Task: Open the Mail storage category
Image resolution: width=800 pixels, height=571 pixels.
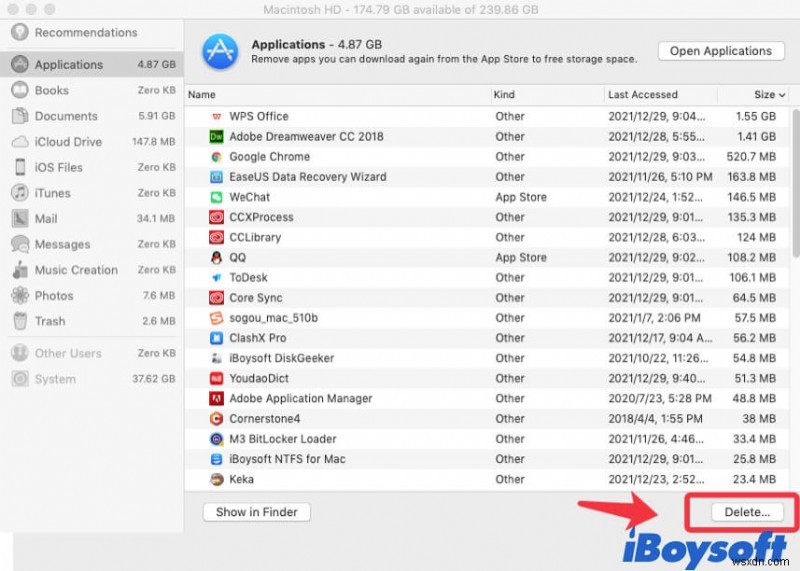Action: (92, 218)
